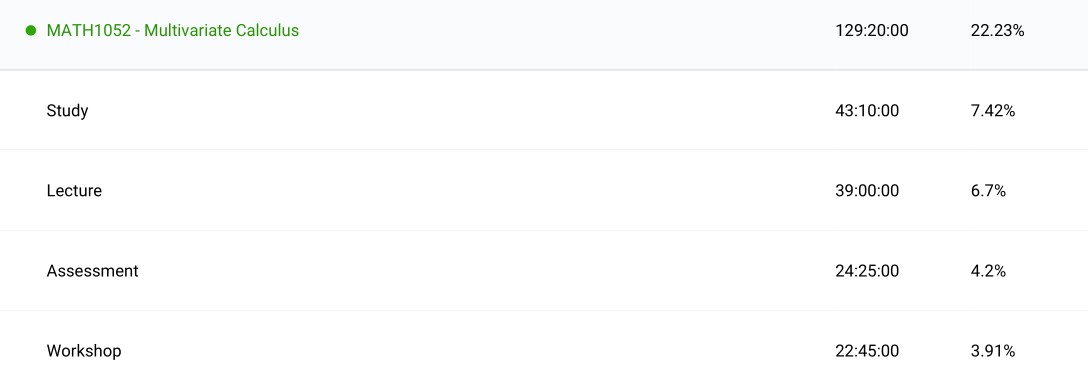Click the Assessment percentage 4.2%

pos(988,270)
